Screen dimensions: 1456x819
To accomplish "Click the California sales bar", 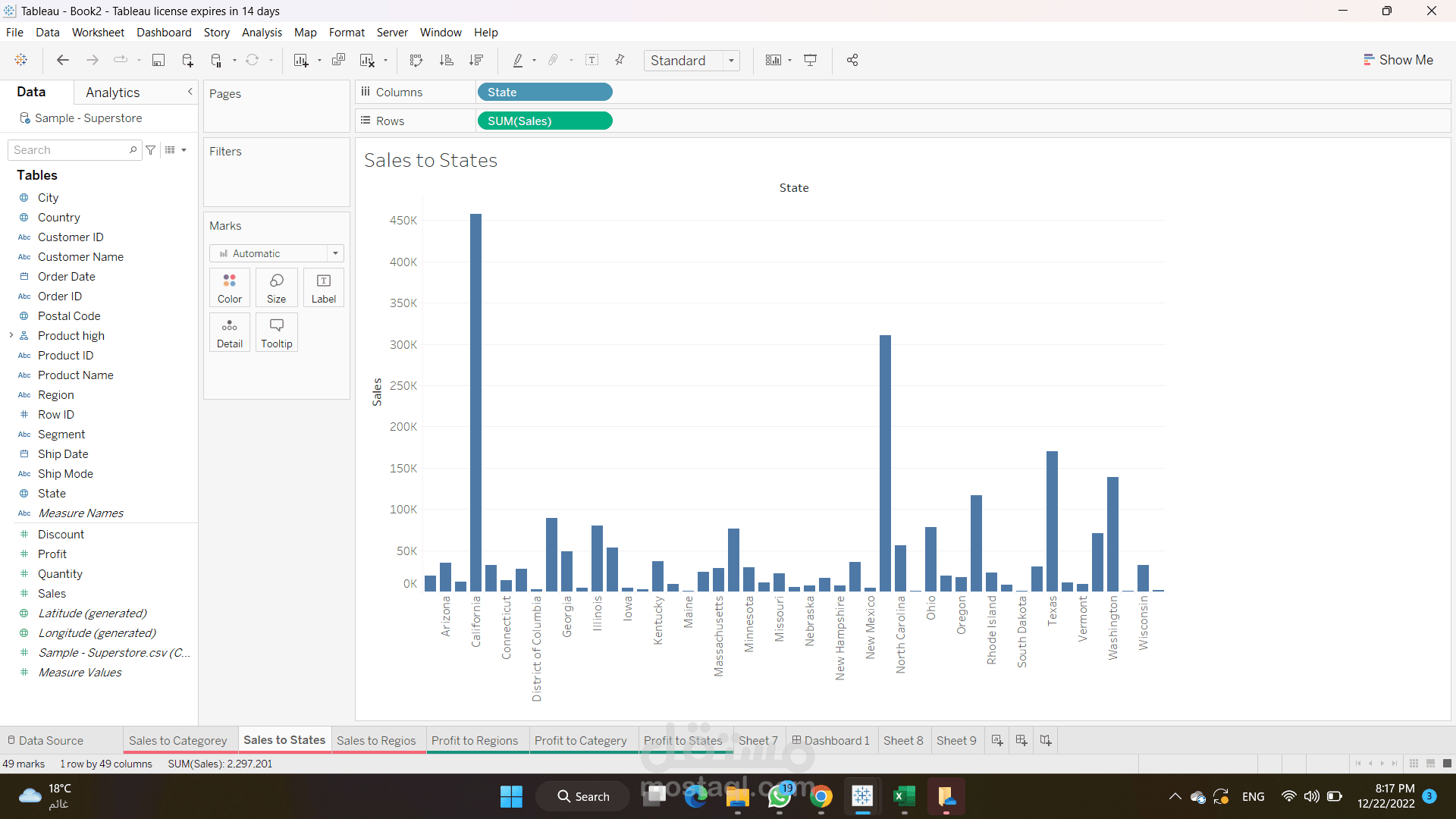I will [475, 403].
